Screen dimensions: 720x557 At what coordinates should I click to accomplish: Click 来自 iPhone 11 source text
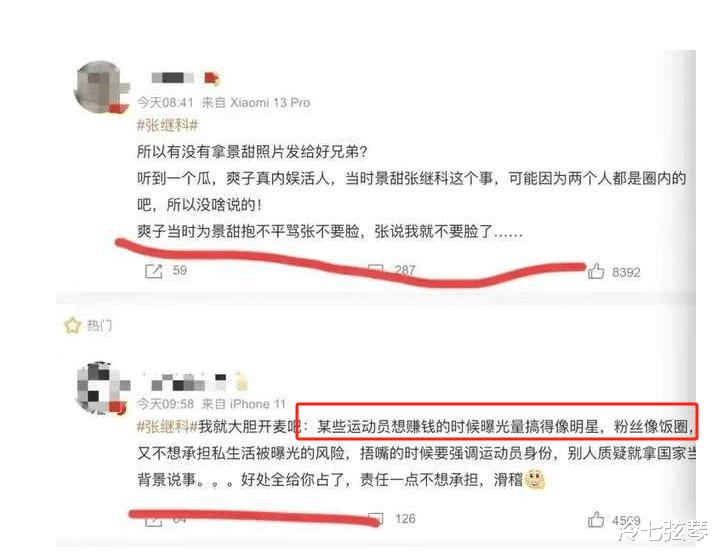[244, 404]
